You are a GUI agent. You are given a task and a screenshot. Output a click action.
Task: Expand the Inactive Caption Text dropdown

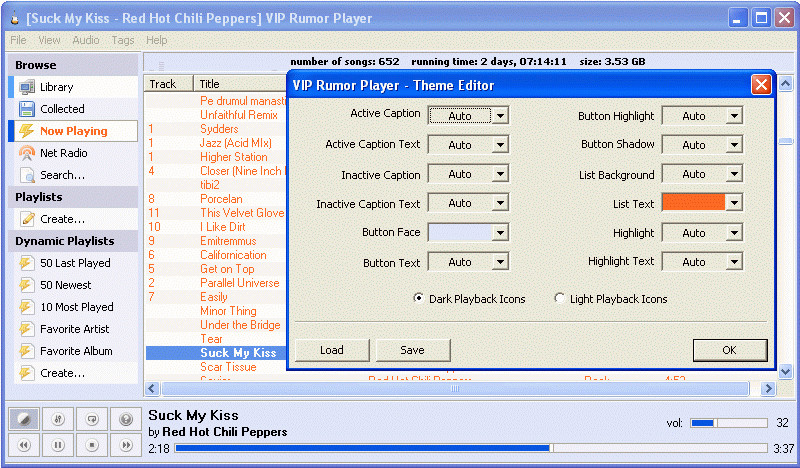(x=500, y=203)
